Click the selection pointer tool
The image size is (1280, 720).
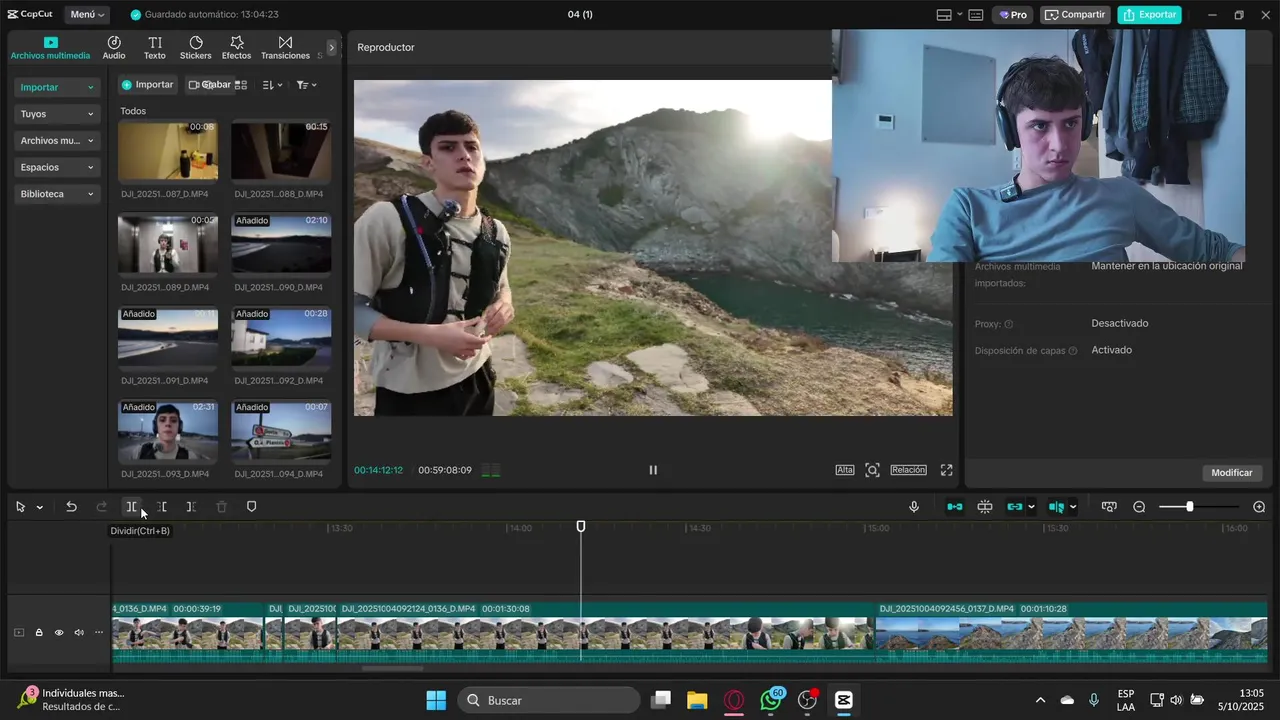pos(20,507)
